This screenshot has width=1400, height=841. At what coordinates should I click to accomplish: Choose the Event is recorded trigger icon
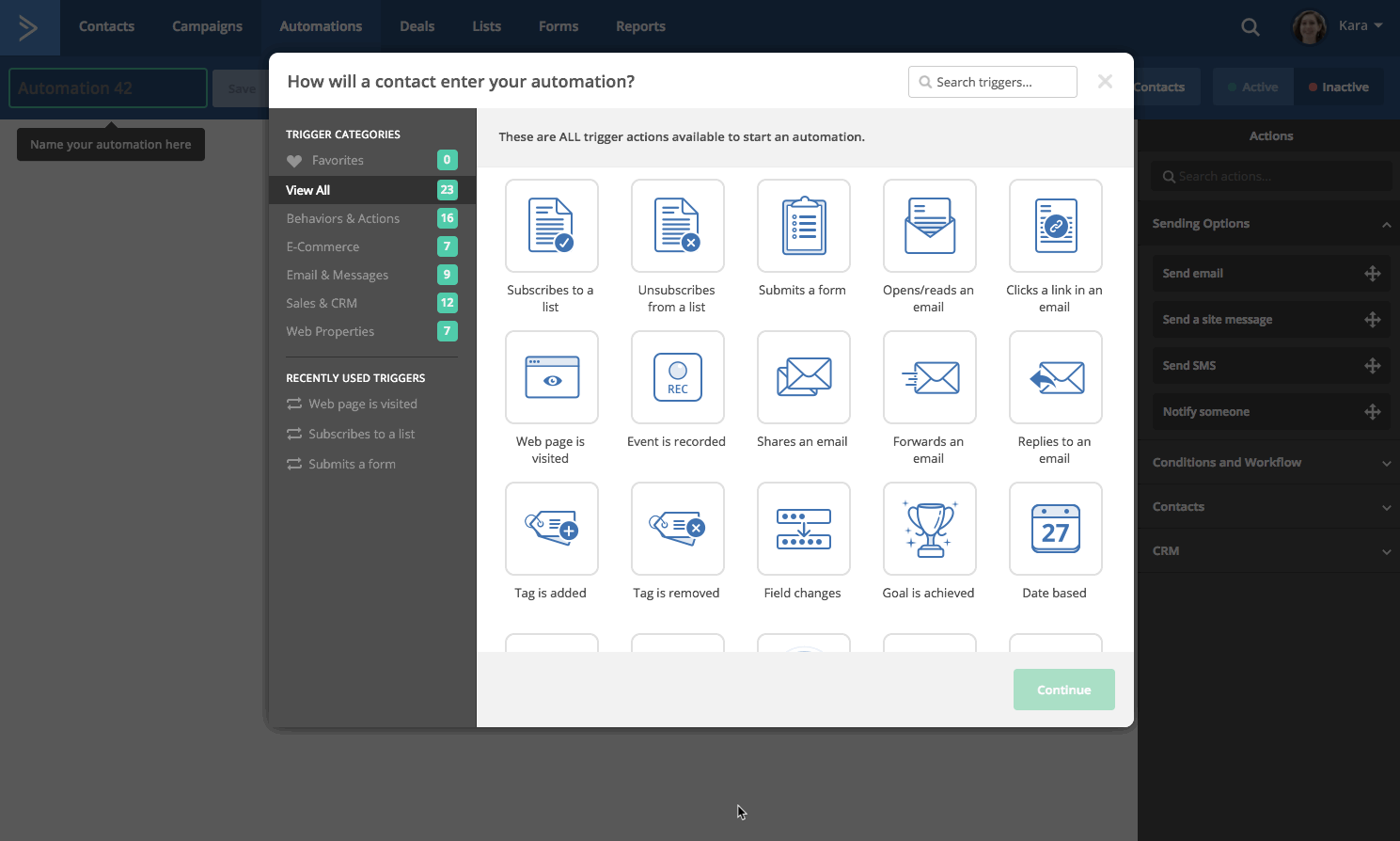[x=677, y=377]
